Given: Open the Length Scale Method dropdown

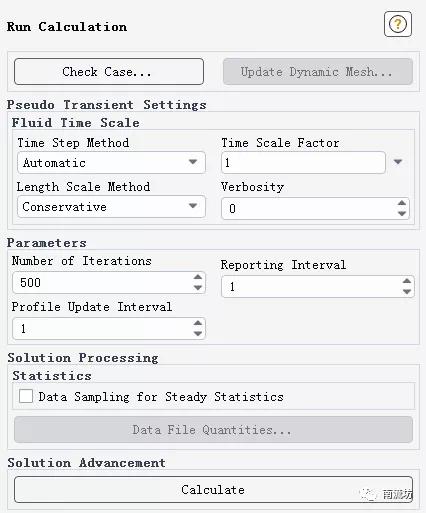Looking at the screenshot, I should point(111,207).
